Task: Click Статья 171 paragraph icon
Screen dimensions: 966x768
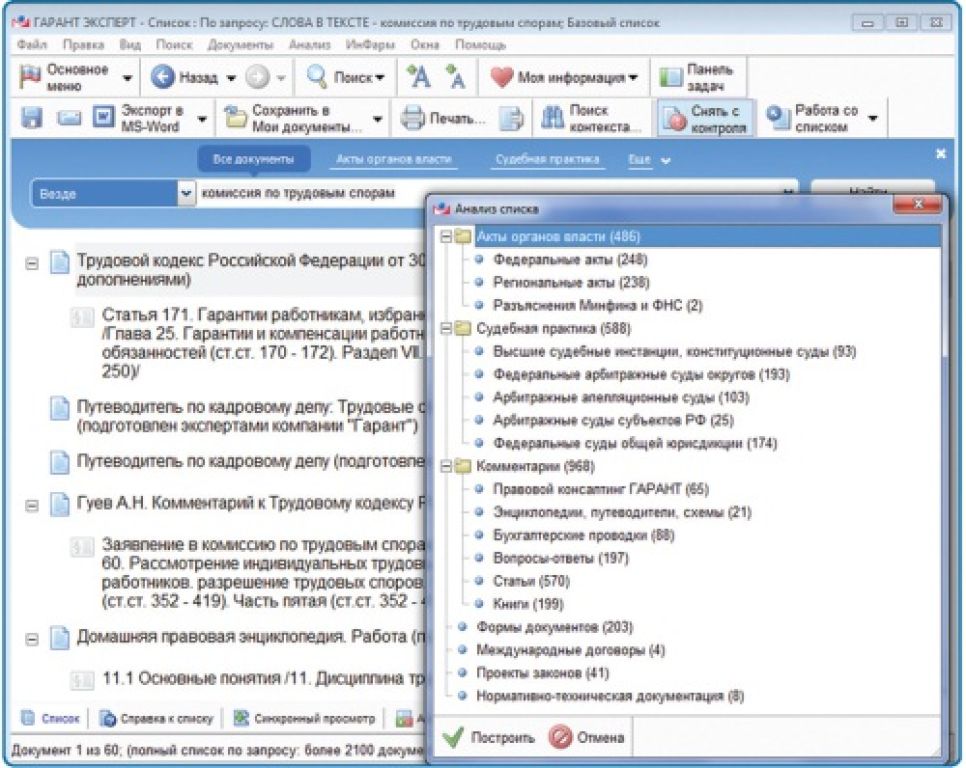Action: pos(82,317)
